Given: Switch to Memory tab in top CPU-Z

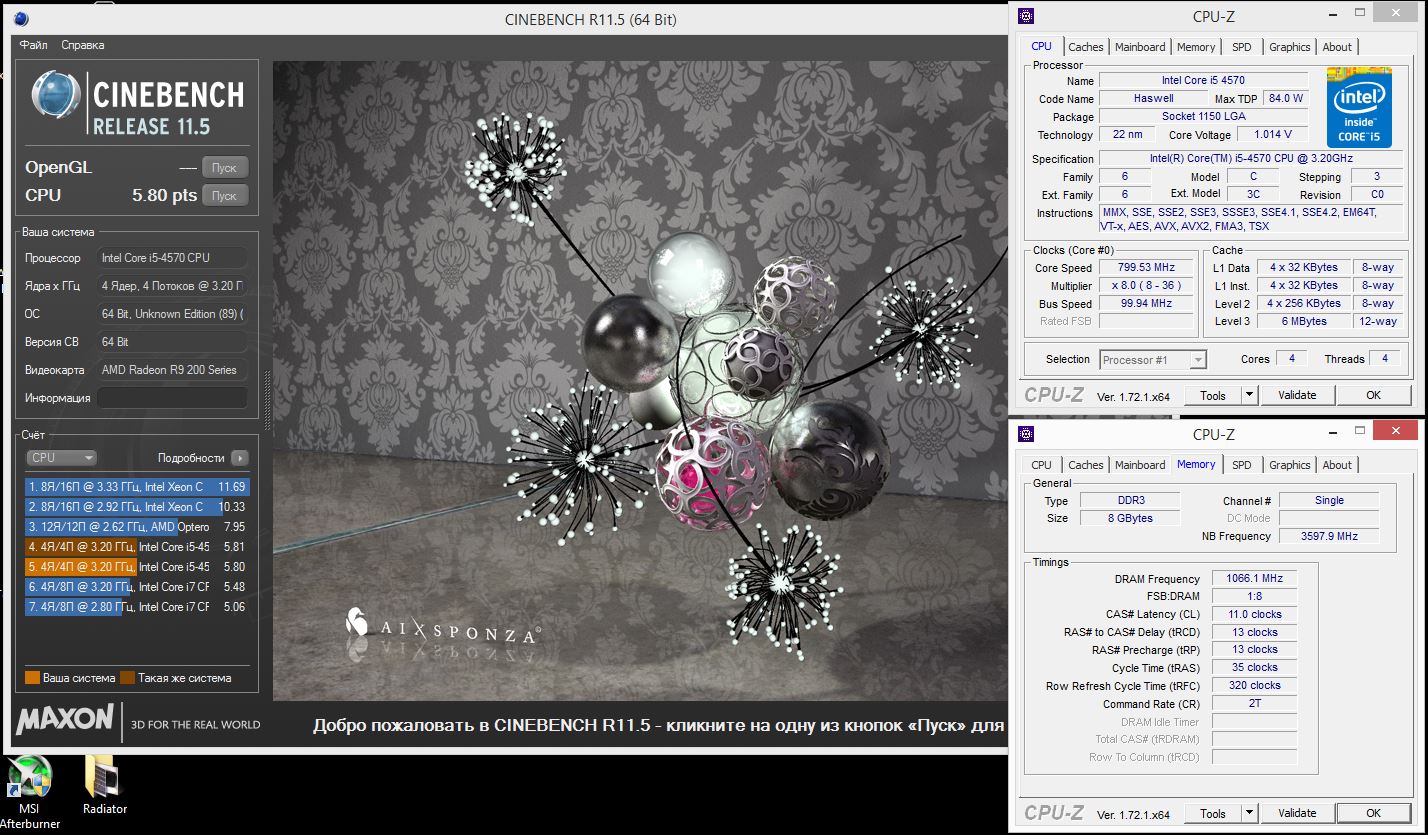Looking at the screenshot, I should click(x=1196, y=47).
